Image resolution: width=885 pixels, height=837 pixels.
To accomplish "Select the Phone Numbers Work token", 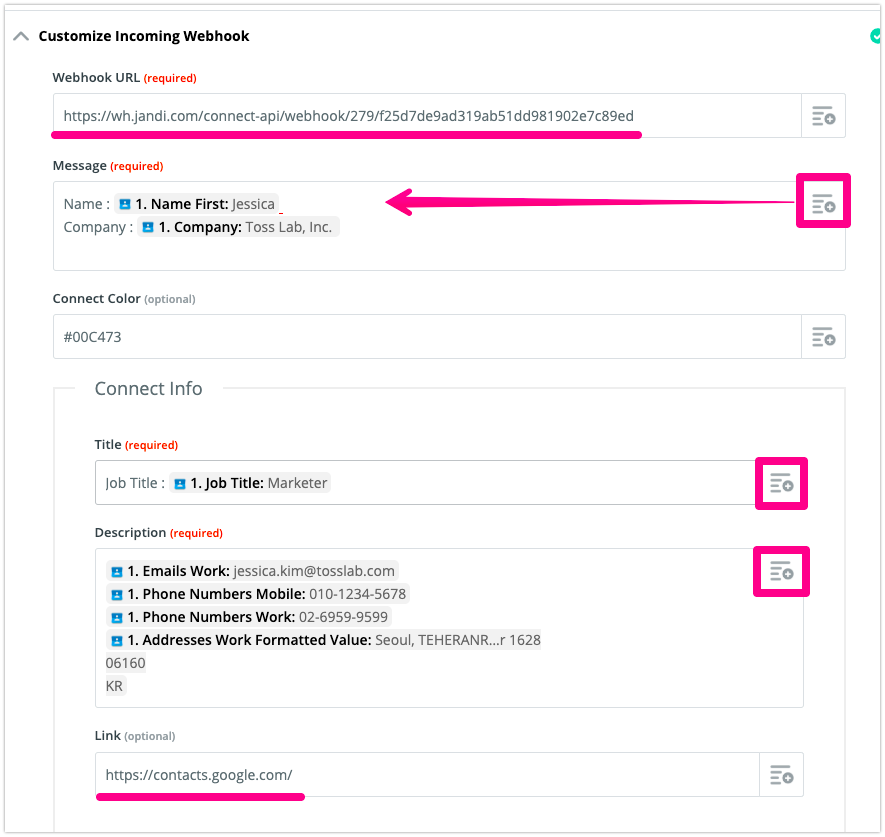I will 249,617.
